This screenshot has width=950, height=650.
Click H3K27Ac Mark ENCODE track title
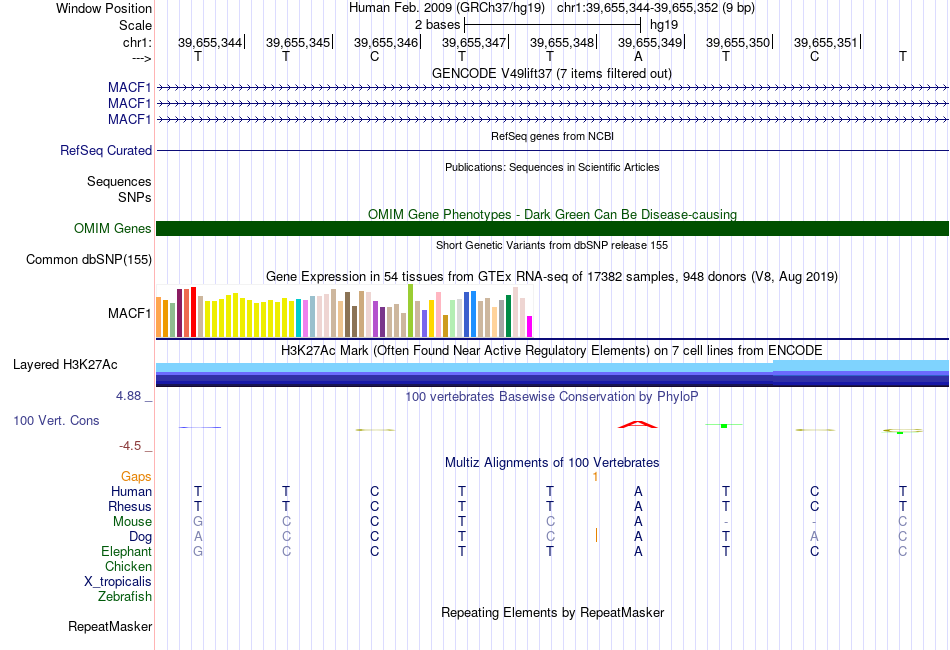coord(552,351)
